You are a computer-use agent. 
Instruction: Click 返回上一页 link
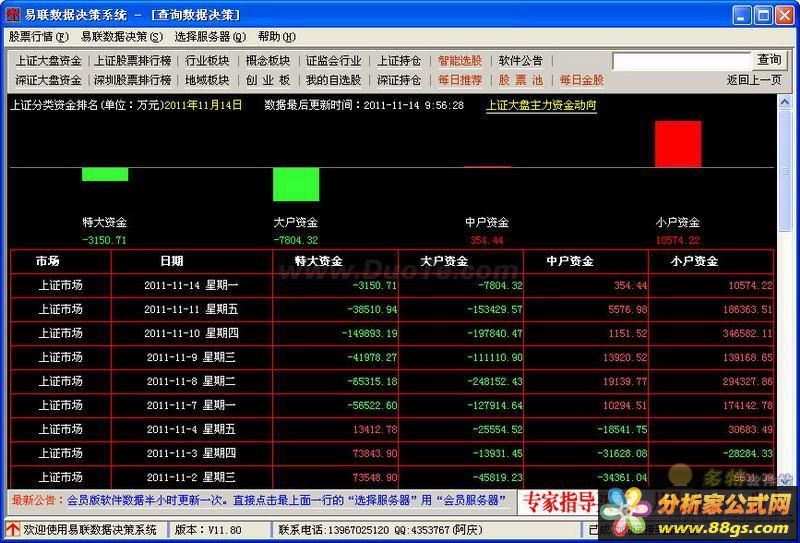pyautogui.click(x=754, y=80)
